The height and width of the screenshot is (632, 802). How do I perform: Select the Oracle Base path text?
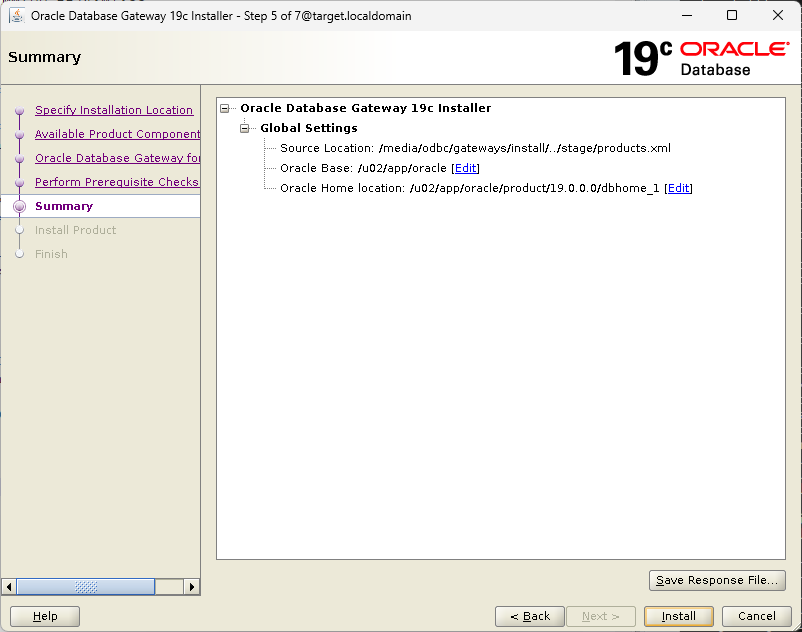[402, 168]
